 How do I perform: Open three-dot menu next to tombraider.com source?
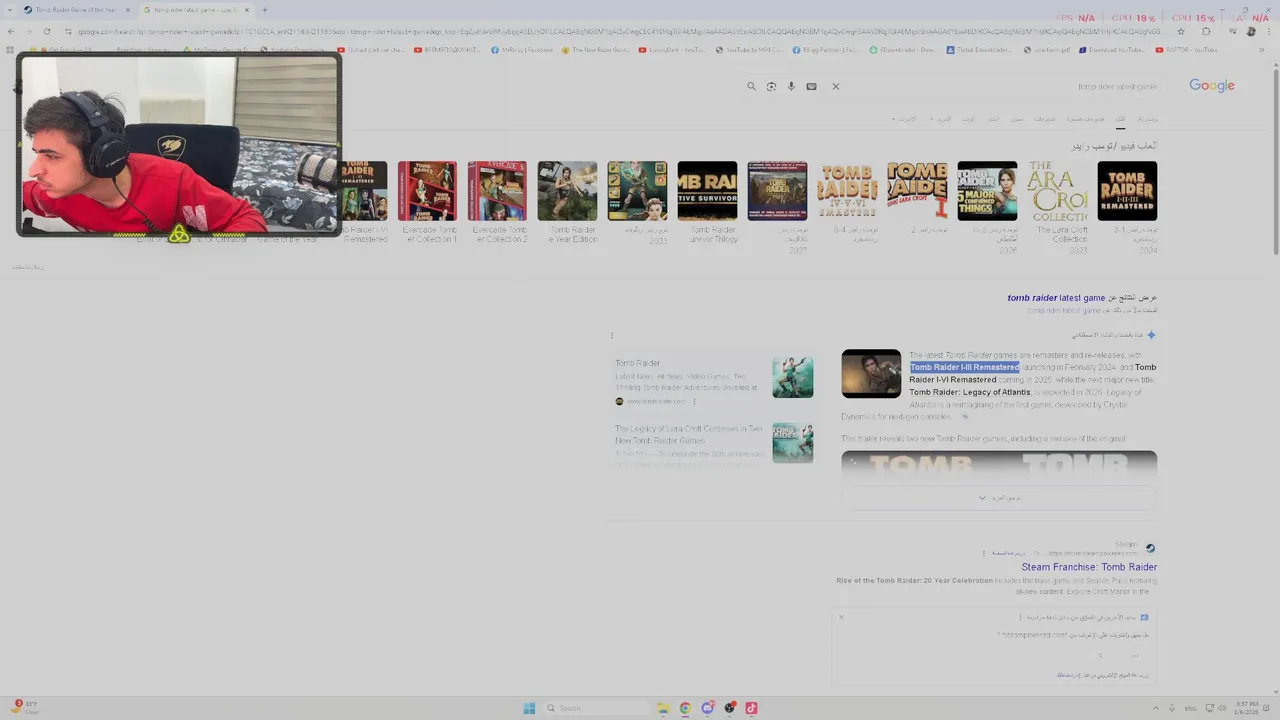click(694, 401)
